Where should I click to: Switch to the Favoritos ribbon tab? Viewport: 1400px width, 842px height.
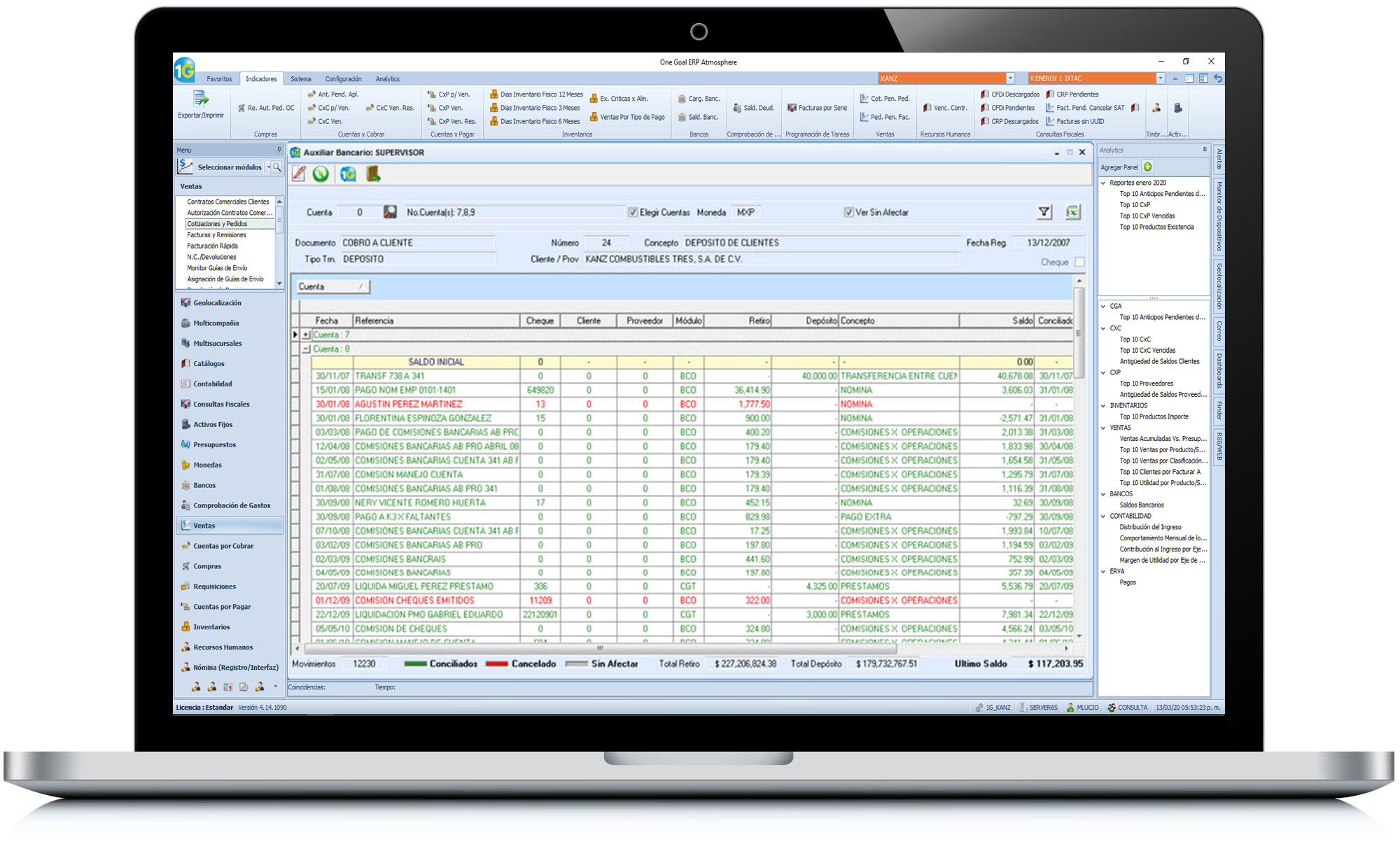click(x=219, y=79)
